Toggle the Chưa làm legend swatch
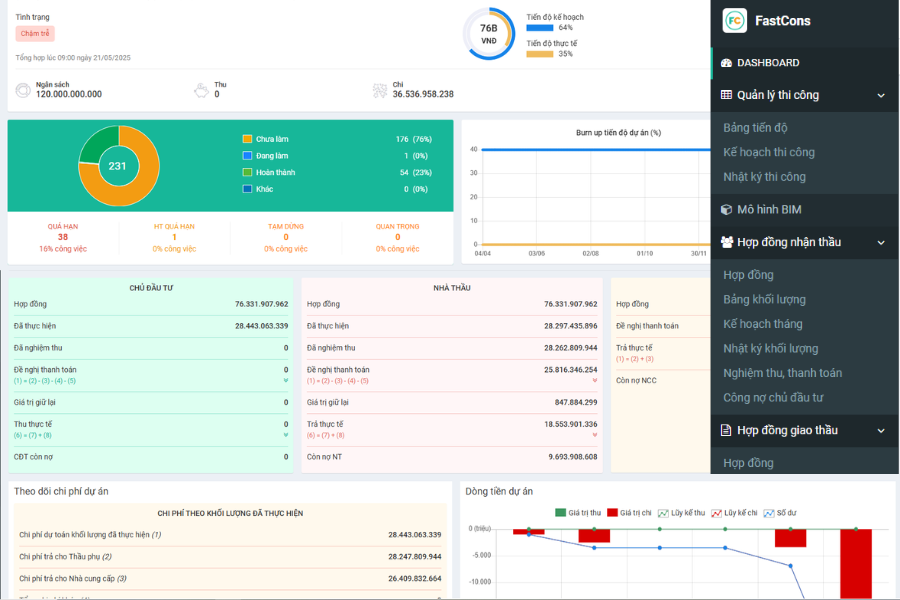900x600 pixels. click(x=247, y=139)
